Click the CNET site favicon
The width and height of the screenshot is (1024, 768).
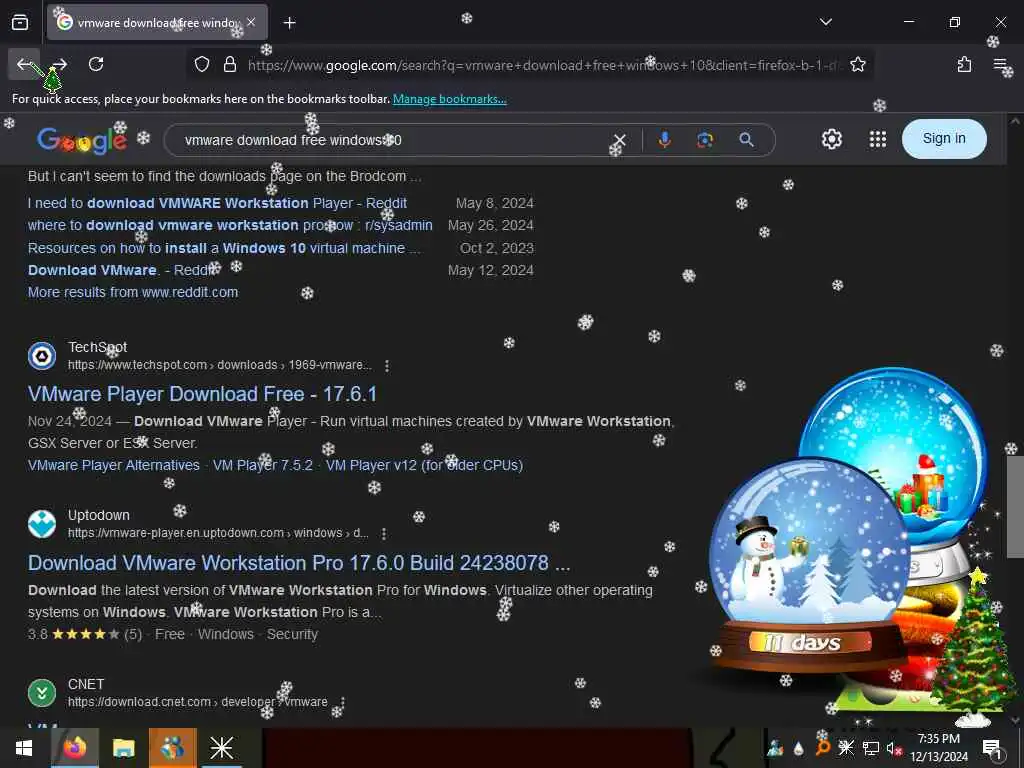click(42, 693)
